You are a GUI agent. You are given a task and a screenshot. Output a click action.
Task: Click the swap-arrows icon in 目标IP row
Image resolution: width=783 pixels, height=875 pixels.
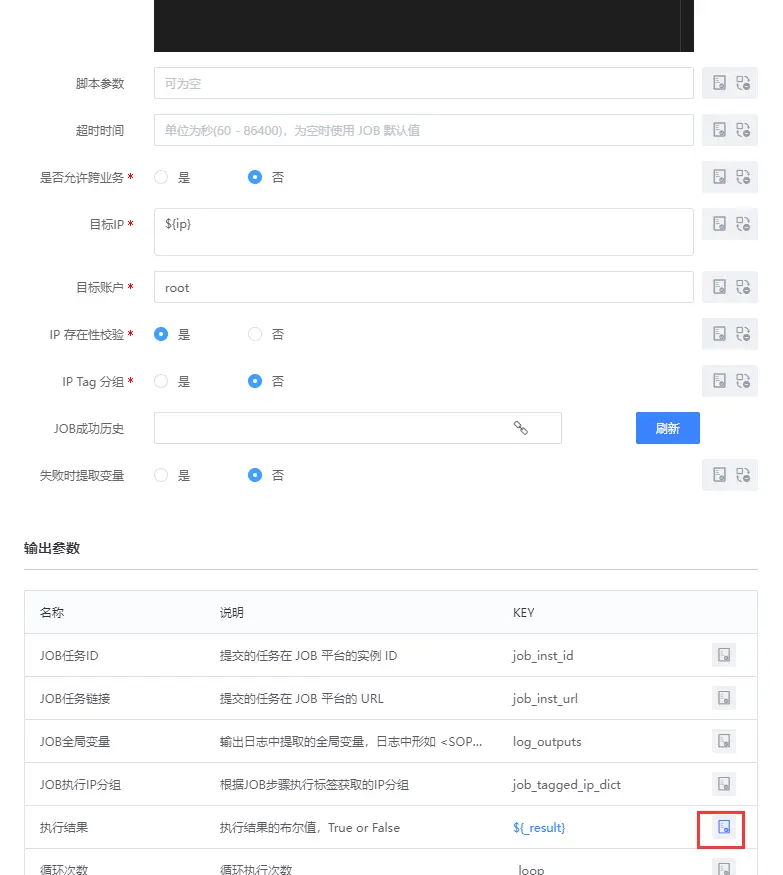[743, 224]
